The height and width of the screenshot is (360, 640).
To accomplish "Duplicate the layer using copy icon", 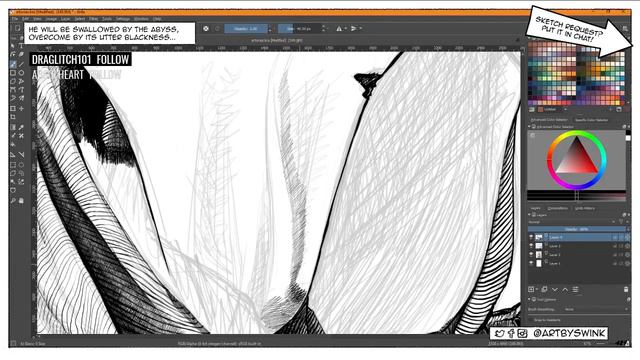I will [544, 289].
